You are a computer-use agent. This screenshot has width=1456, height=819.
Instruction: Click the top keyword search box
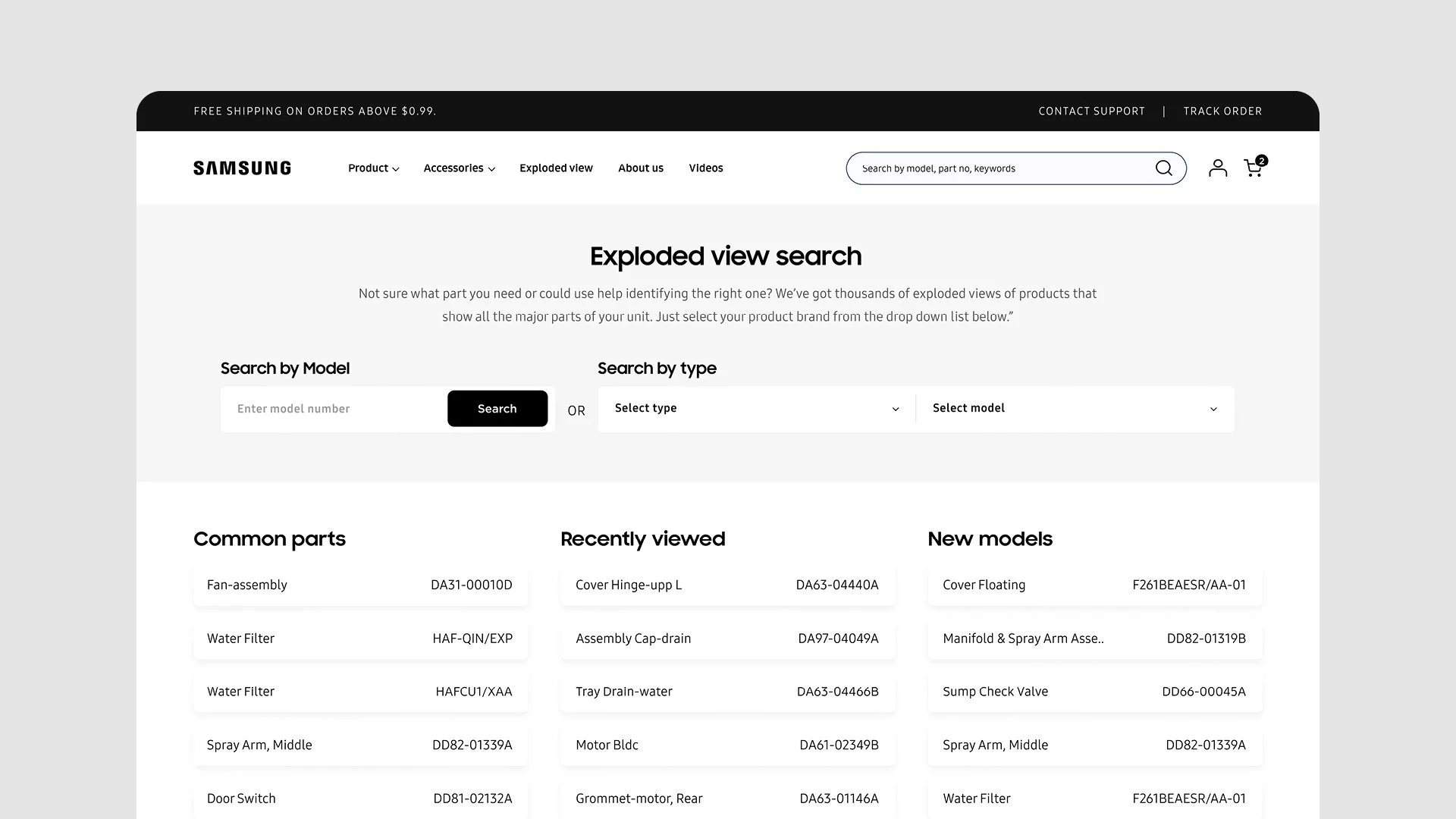point(1001,168)
